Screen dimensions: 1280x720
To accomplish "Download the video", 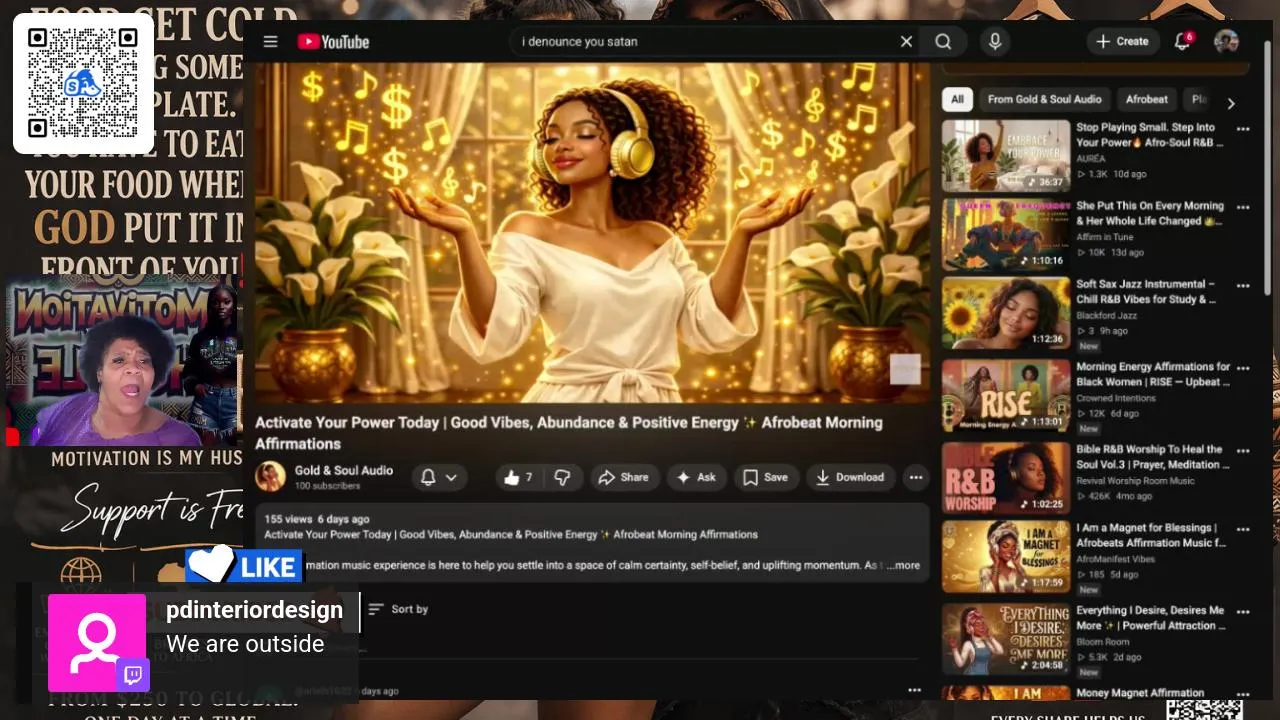I will click(850, 478).
